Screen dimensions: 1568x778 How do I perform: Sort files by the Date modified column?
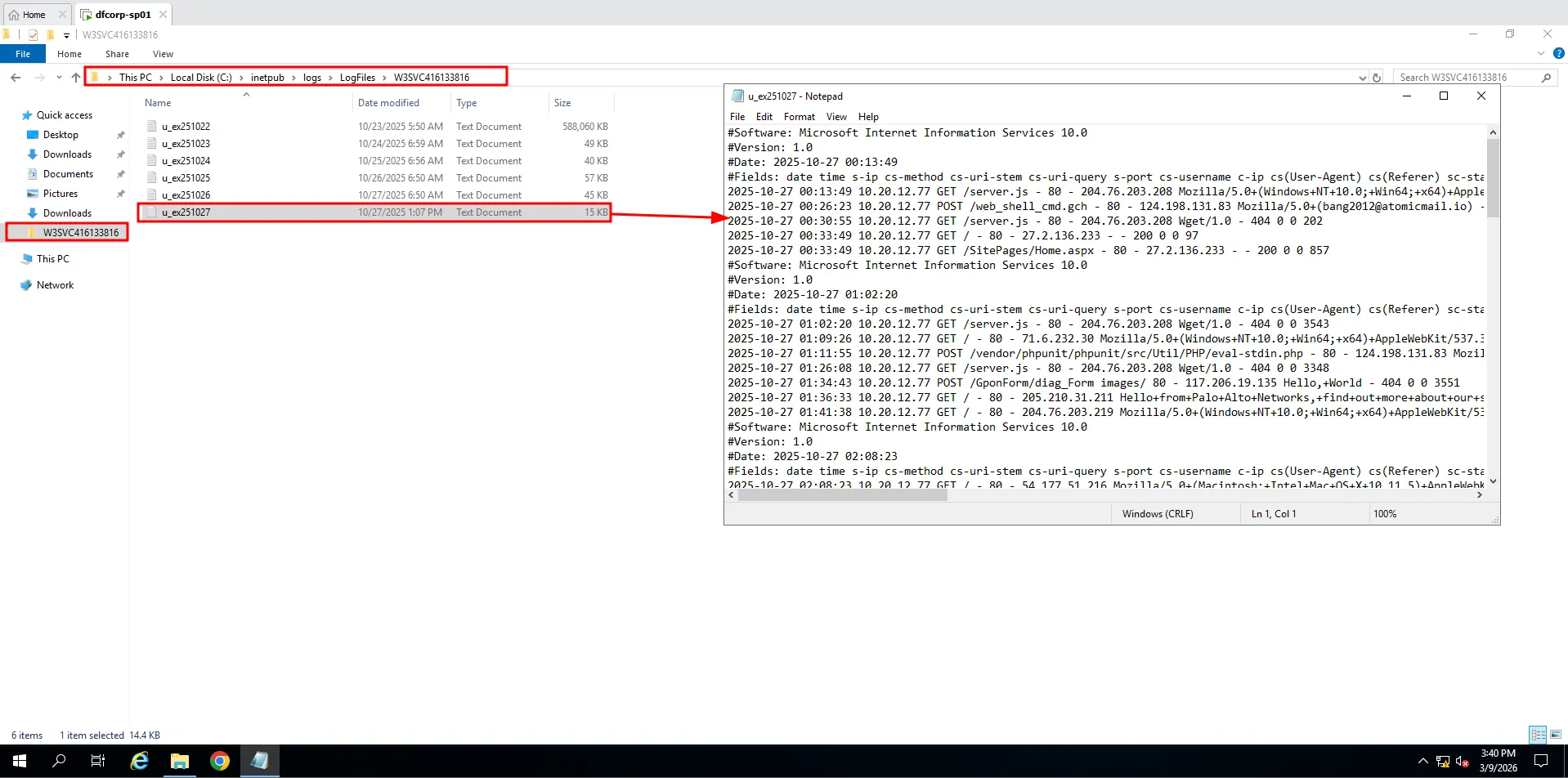pyautogui.click(x=388, y=103)
